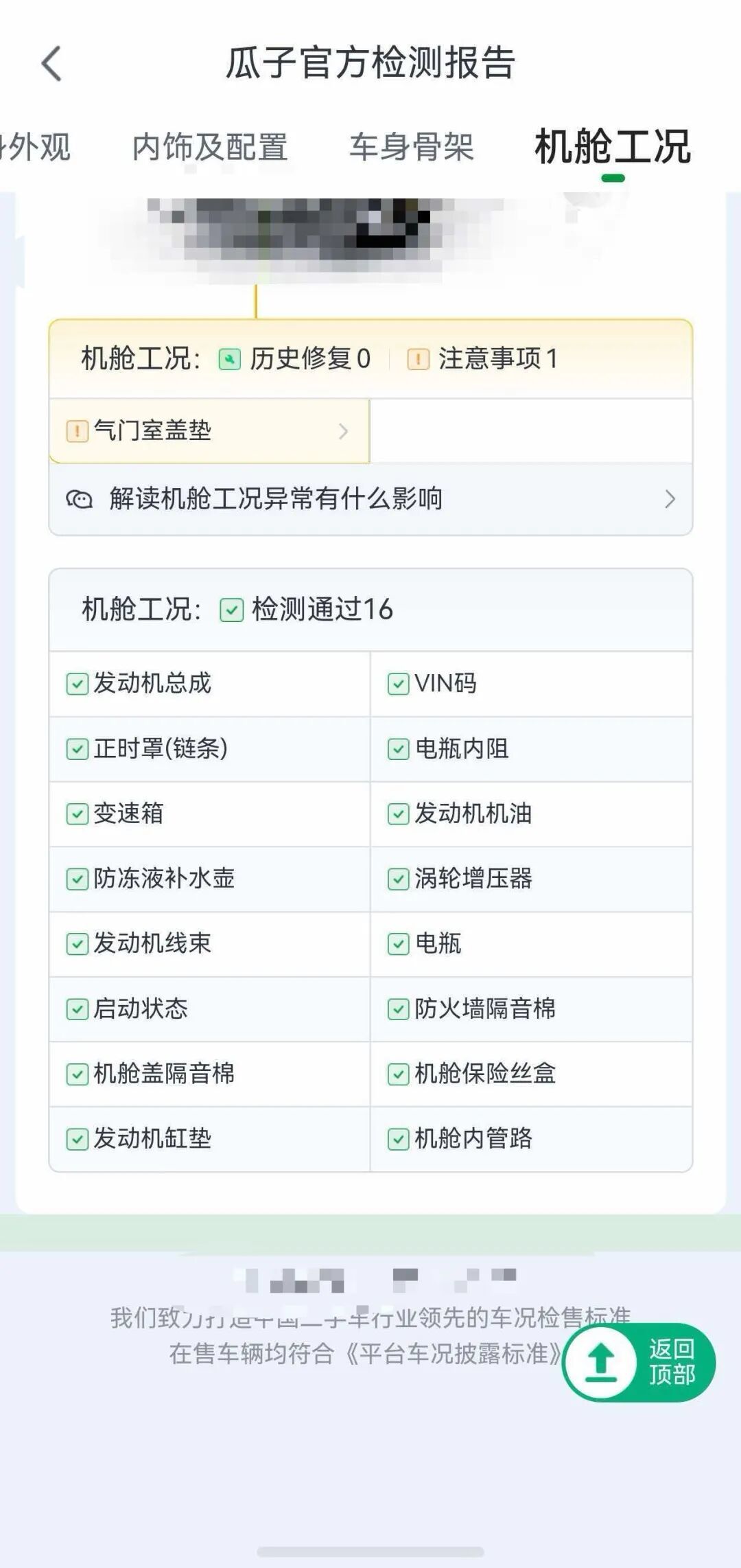Click the green check icon beside 检测通过16

(232, 610)
